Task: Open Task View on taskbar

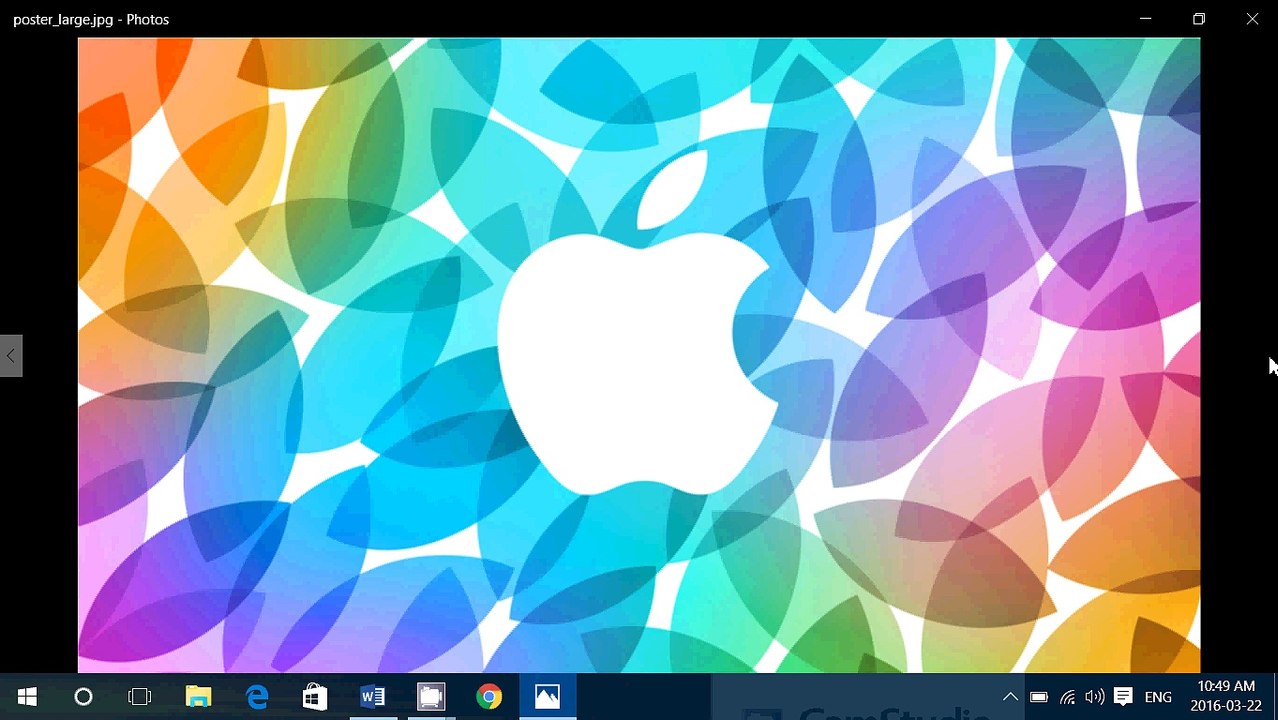Action: pos(140,697)
